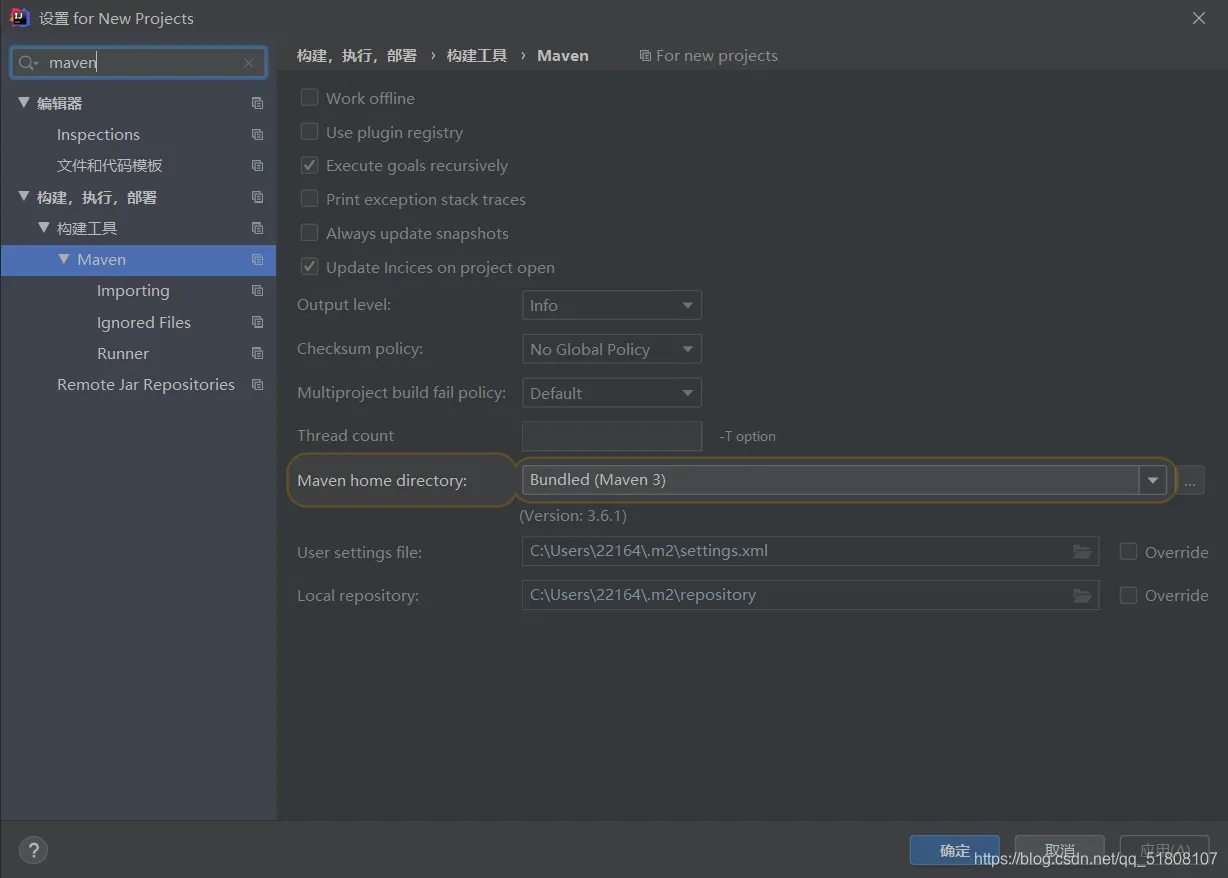Check Override for User settings file
Viewport: 1228px width, 878px height.
pyautogui.click(x=1128, y=552)
